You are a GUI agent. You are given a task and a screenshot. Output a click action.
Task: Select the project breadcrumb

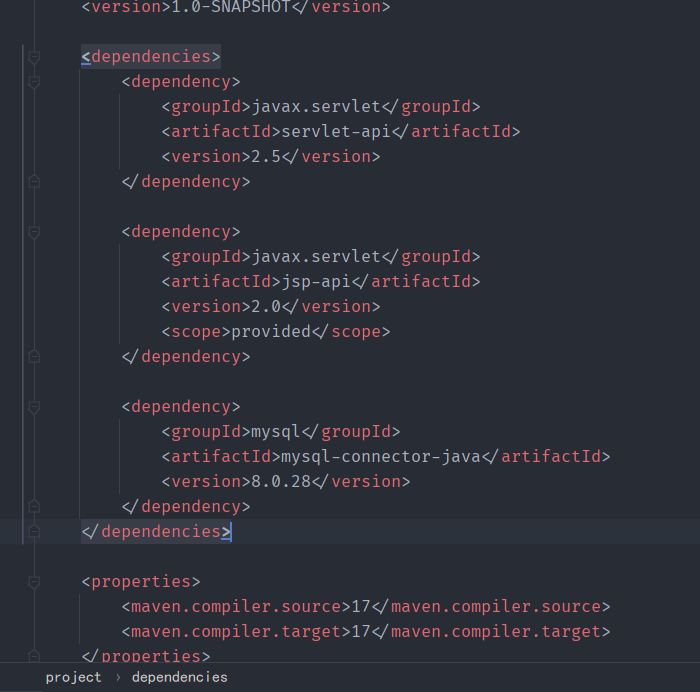point(73,677)
